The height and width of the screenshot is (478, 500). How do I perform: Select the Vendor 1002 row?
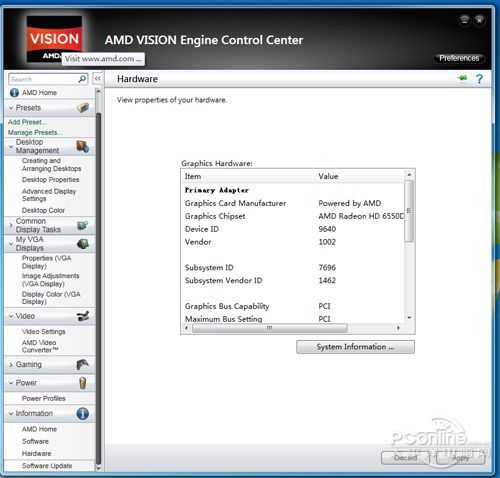click(294, 242)
